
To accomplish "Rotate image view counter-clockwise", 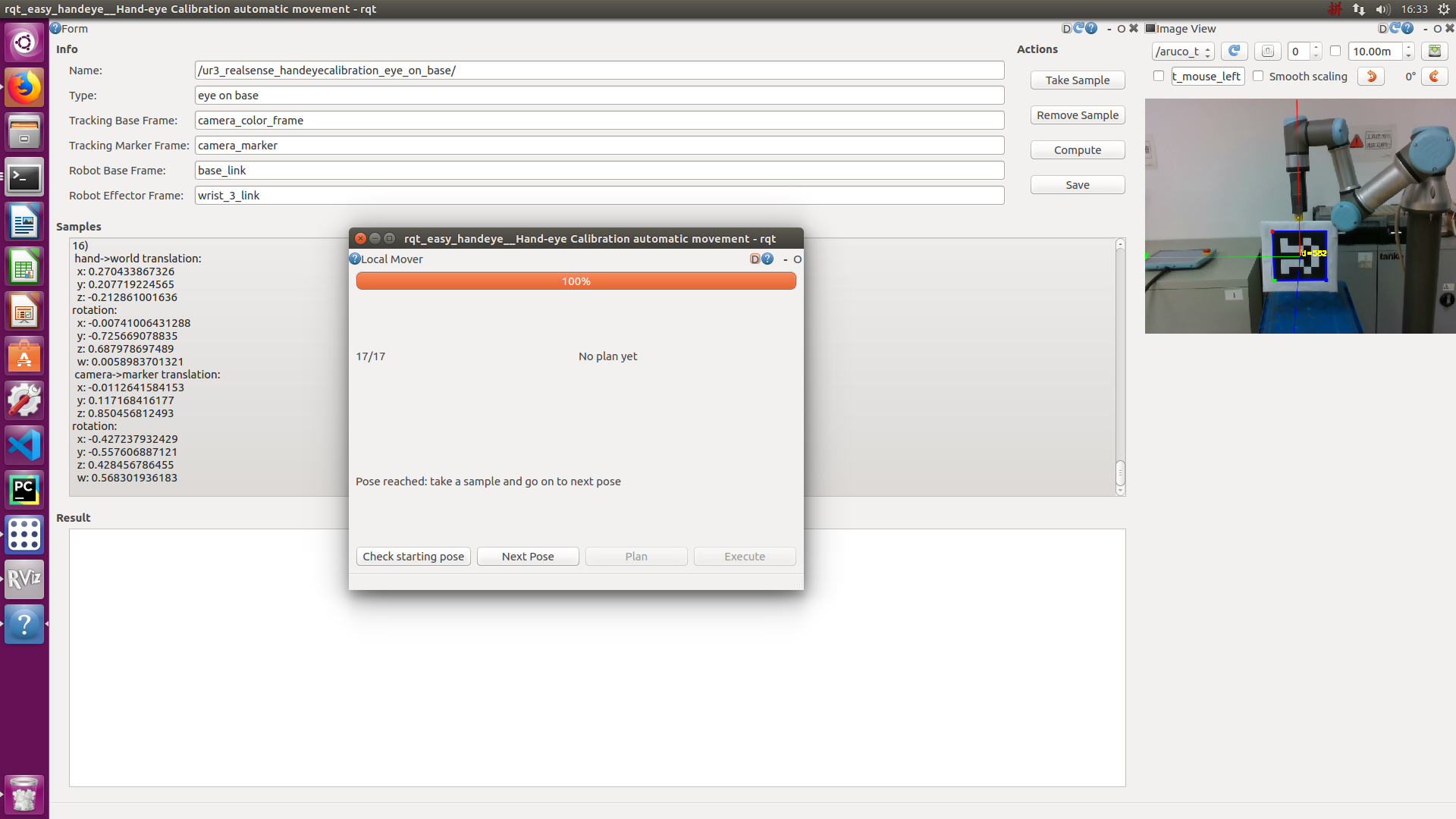I will point(1370,76).
